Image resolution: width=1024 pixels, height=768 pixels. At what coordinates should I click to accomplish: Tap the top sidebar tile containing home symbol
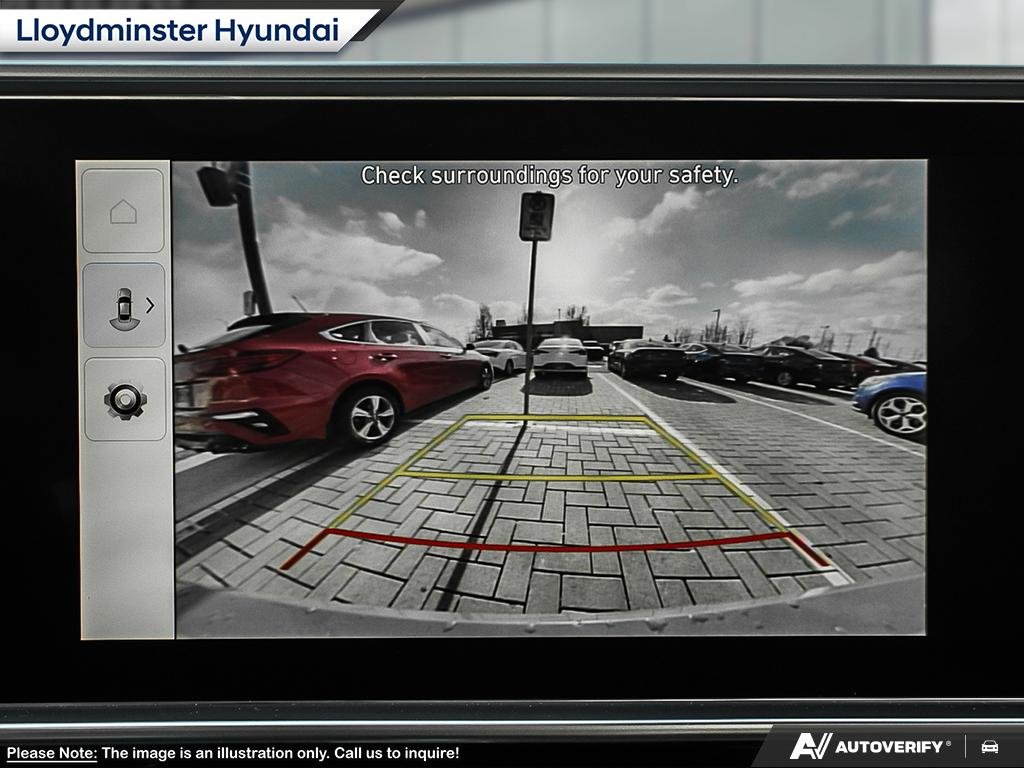click(x=125, y=210)
